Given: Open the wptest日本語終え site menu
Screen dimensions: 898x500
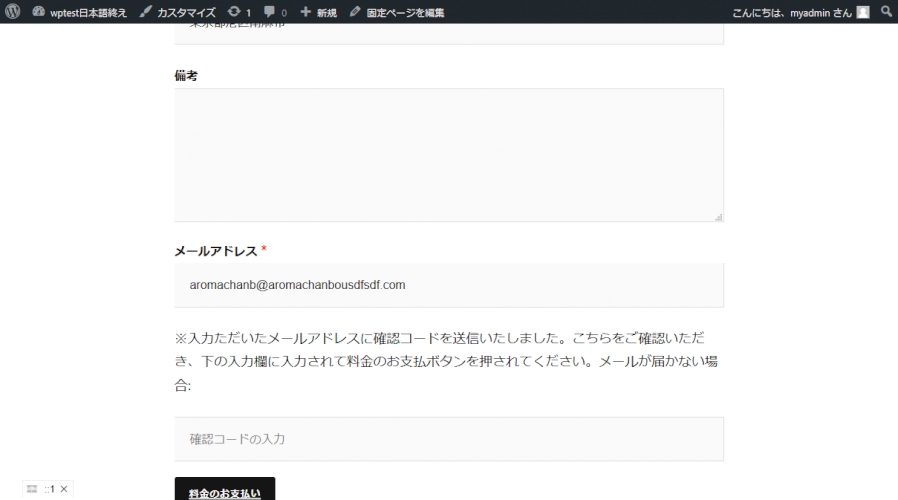Looking at the screenshot, I should pos(79,12).
